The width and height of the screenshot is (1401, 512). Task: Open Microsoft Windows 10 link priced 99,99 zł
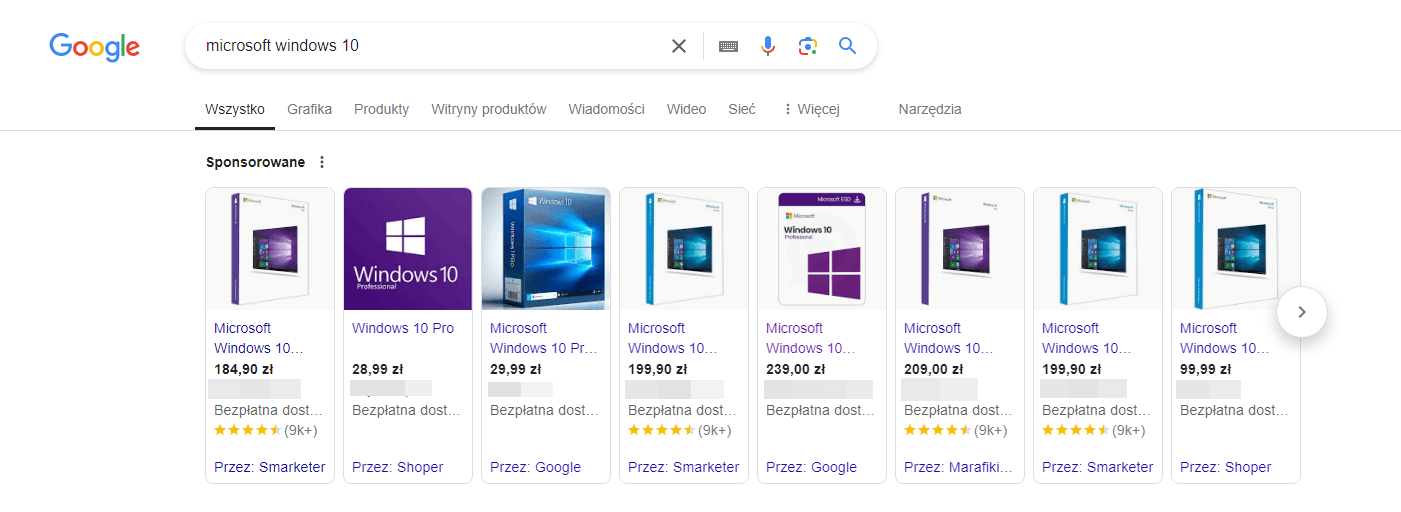click(x=1224, y=338)
